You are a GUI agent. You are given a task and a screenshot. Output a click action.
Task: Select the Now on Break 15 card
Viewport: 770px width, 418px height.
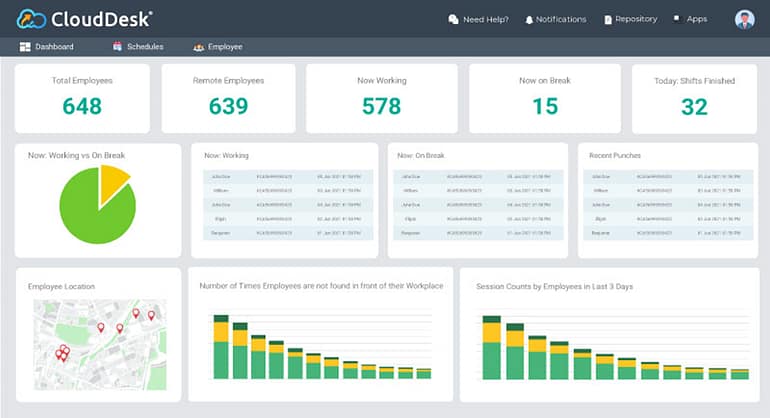coord(545,98)
